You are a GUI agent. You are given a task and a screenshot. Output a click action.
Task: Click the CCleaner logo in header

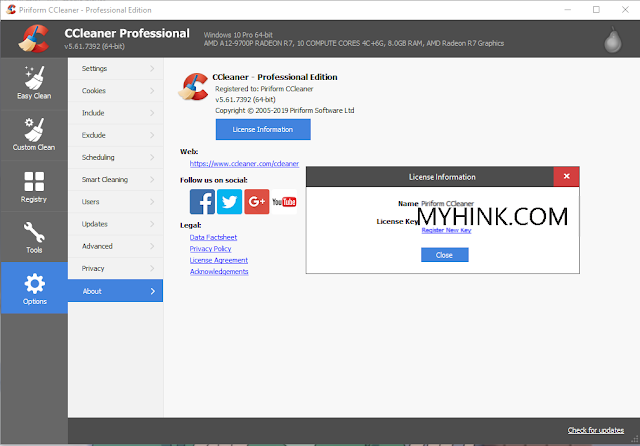point(34,39)
